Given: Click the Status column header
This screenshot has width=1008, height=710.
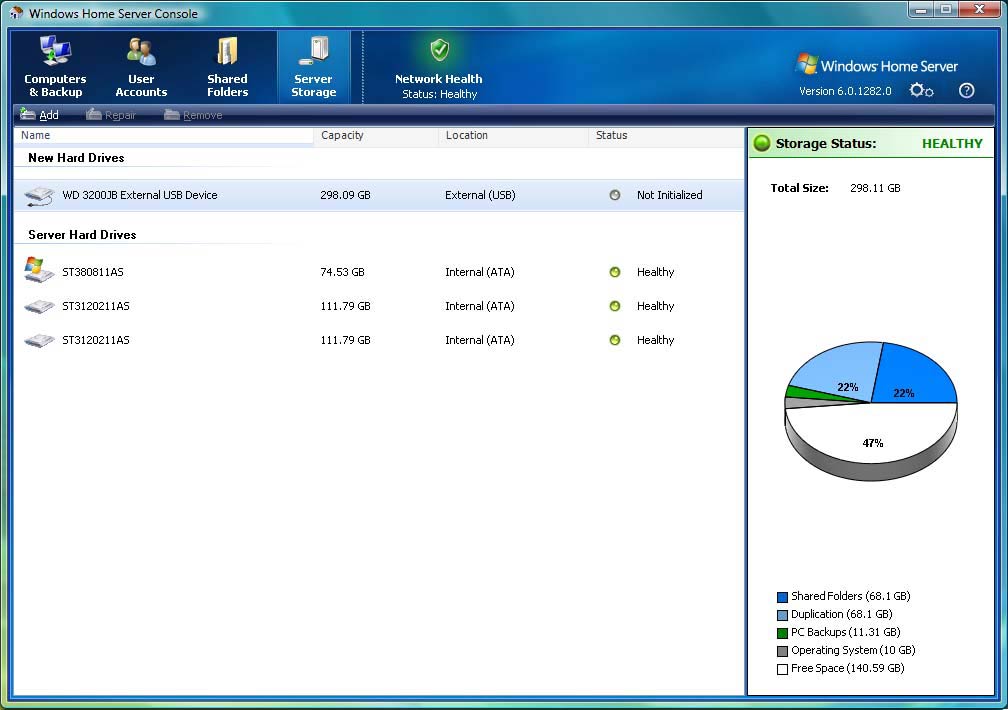Looking at the screenshot, I should click(x=611, y=135).
